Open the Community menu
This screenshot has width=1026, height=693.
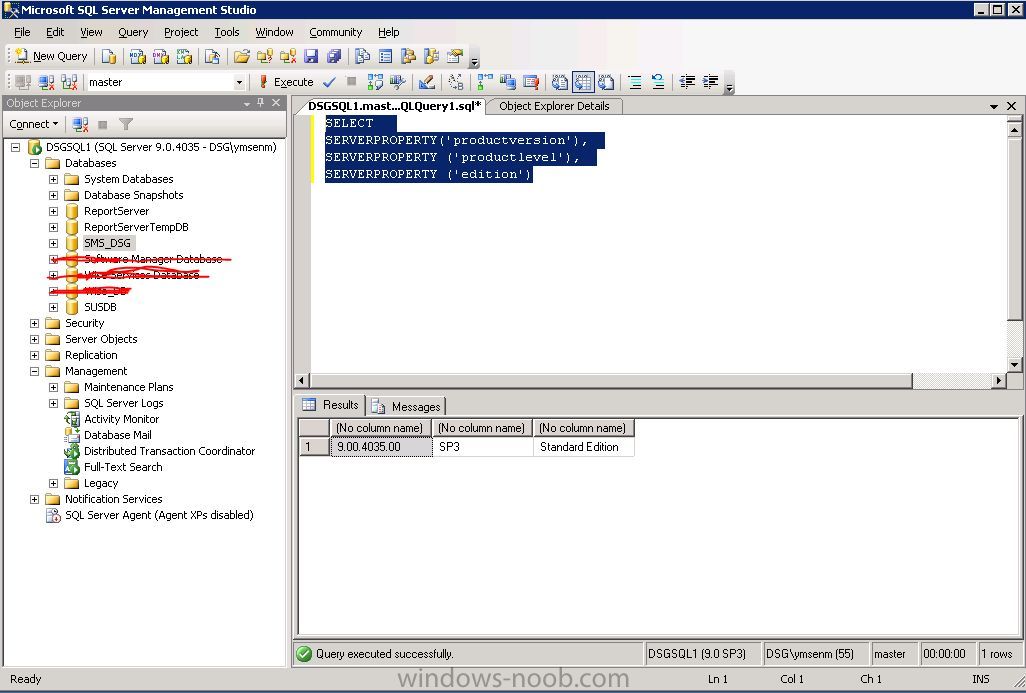(335, 32)
